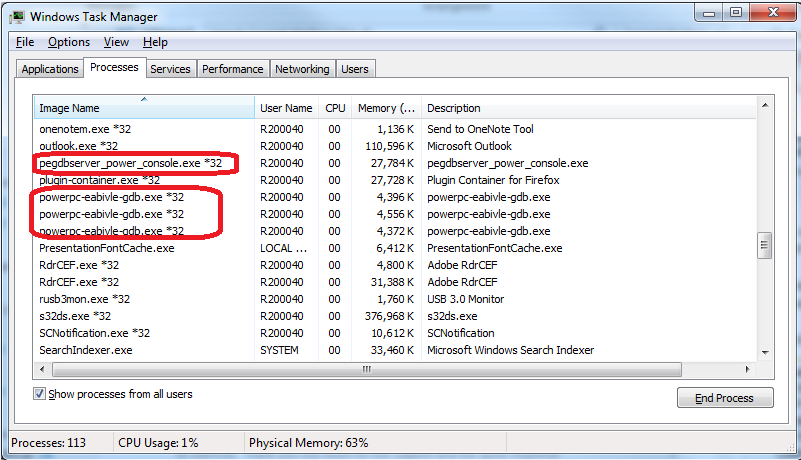Screen dimensions: 801x460
Task: Sort by Image Name column header
Action: point(144,108)
